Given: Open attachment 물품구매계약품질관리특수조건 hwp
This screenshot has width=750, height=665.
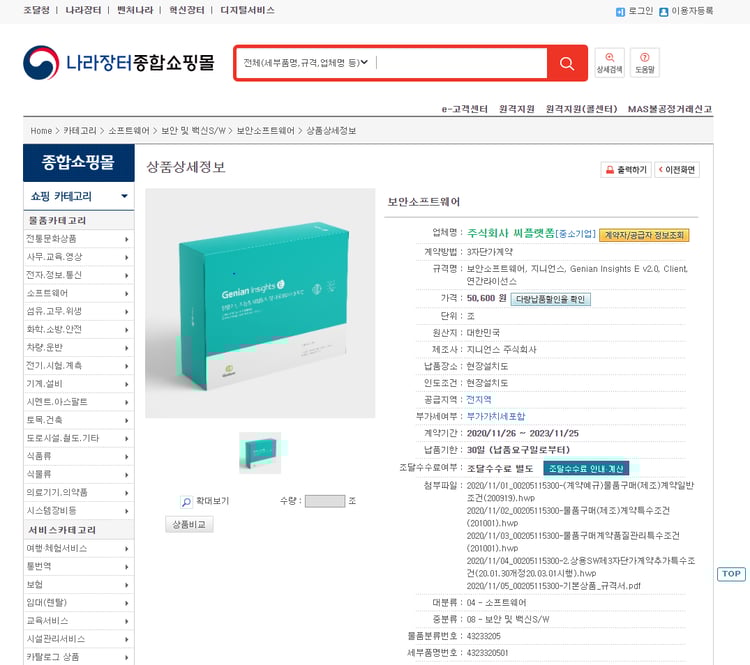Looking at the screenshot, I should click(573, 542).
